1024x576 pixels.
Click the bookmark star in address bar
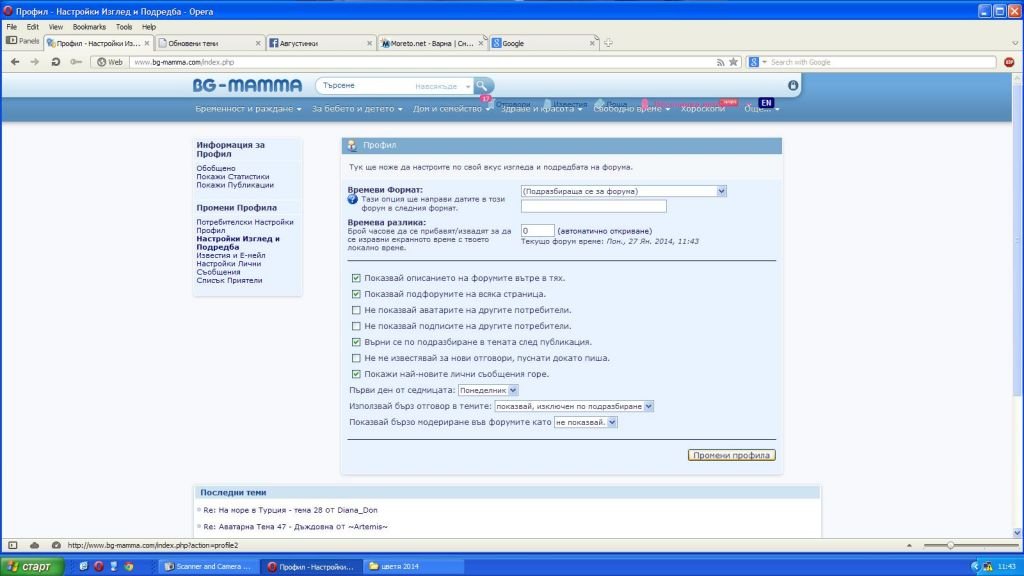tap(733, 62)
